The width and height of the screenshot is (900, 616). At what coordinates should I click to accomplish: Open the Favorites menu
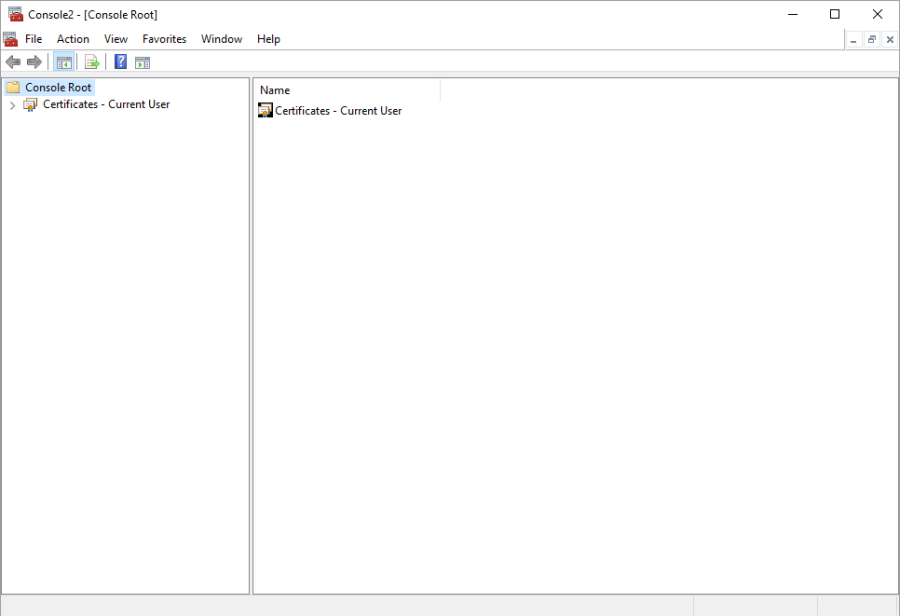coord(164,39)
